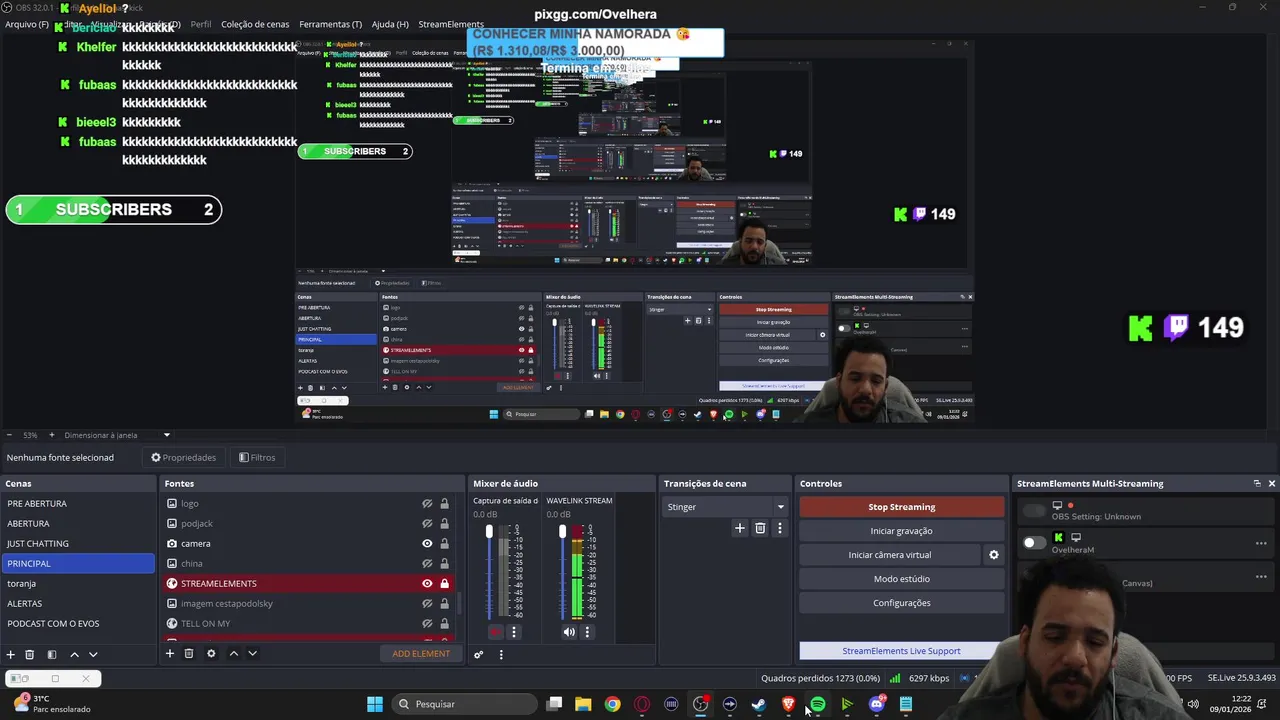Unlock the STREAMELEMENTS source
The image size is (1280, 720).
click(444, 584)
